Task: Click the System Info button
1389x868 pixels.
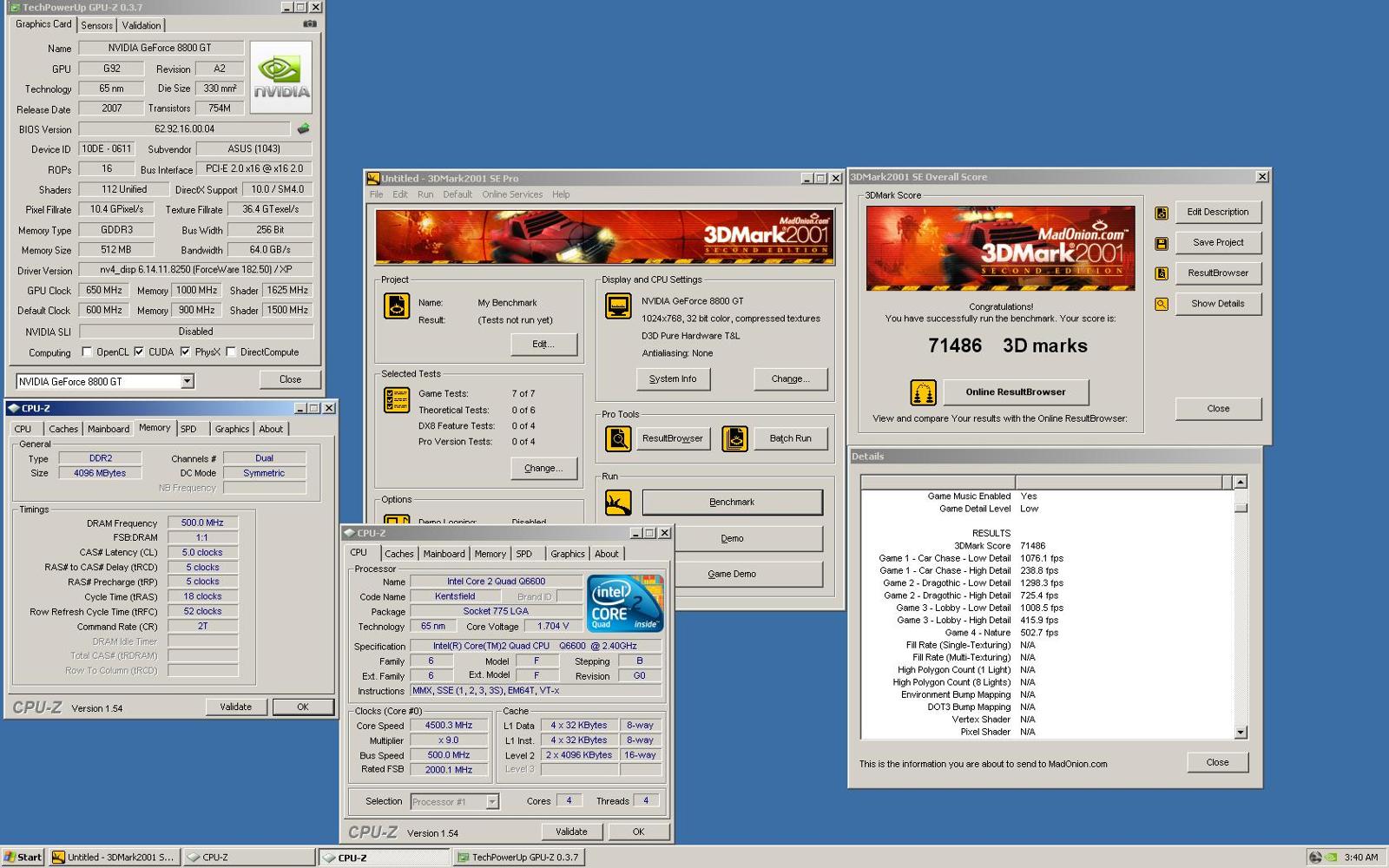Action: click(673, 379)
